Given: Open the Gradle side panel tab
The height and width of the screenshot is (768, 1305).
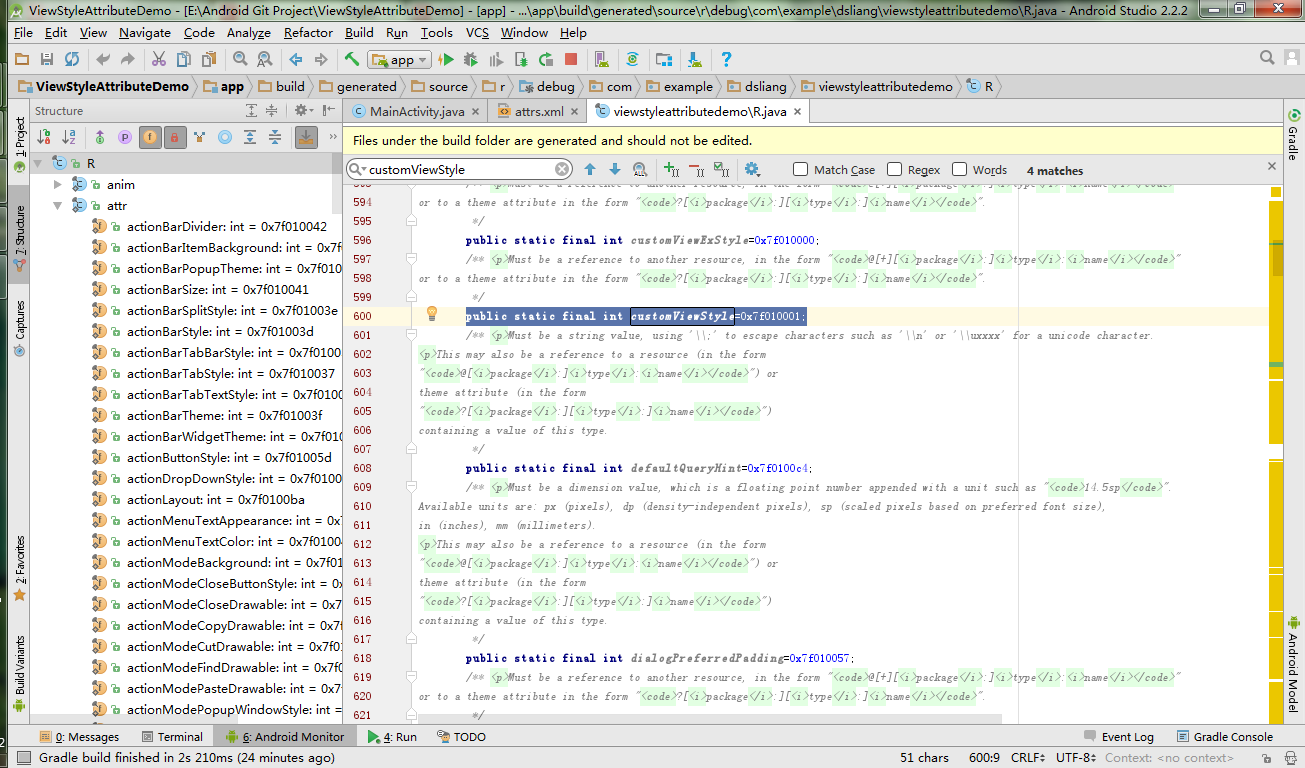Looking at the screenshot, I should click(1293, 134).
